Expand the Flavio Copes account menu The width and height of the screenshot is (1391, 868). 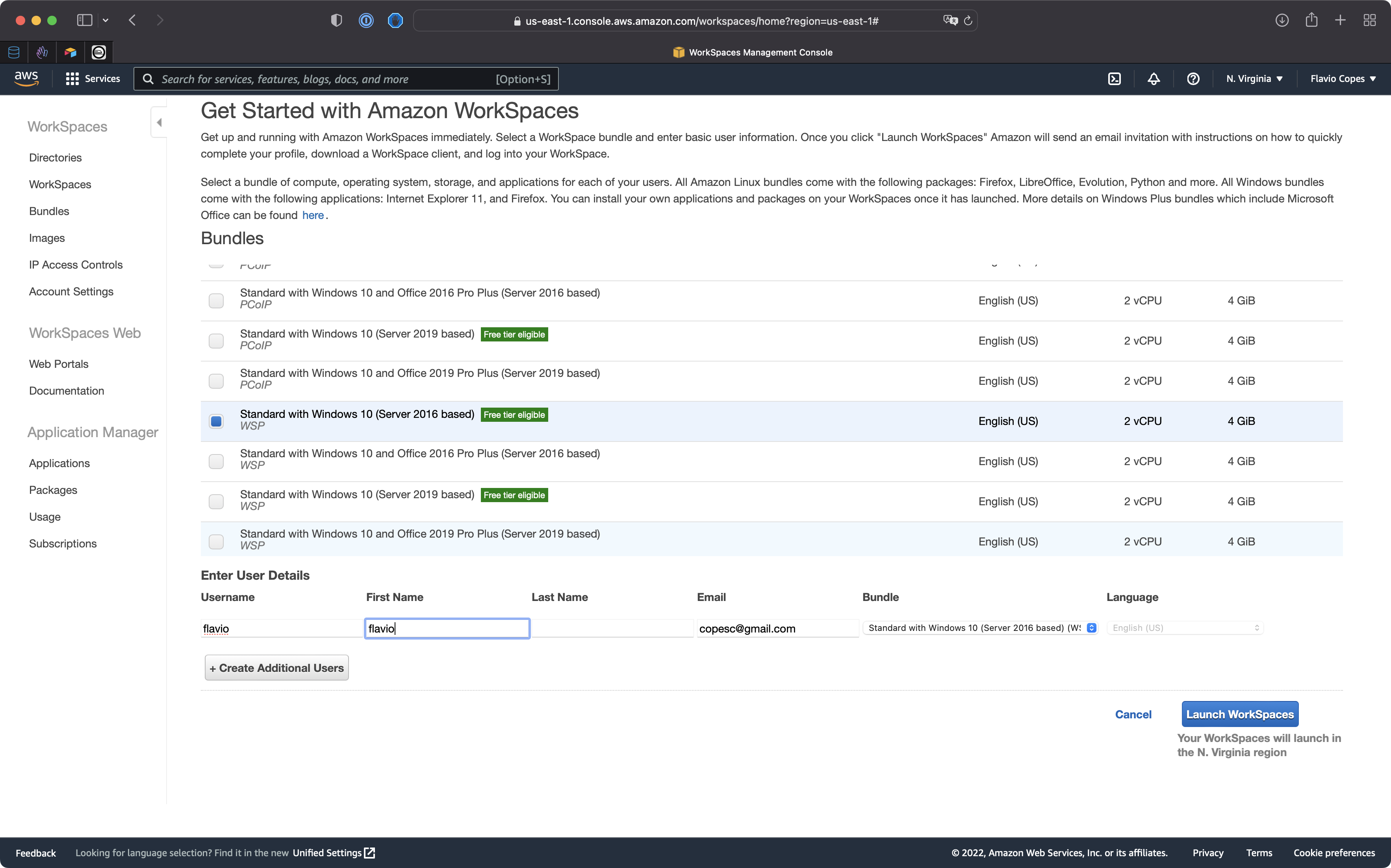1343,79
